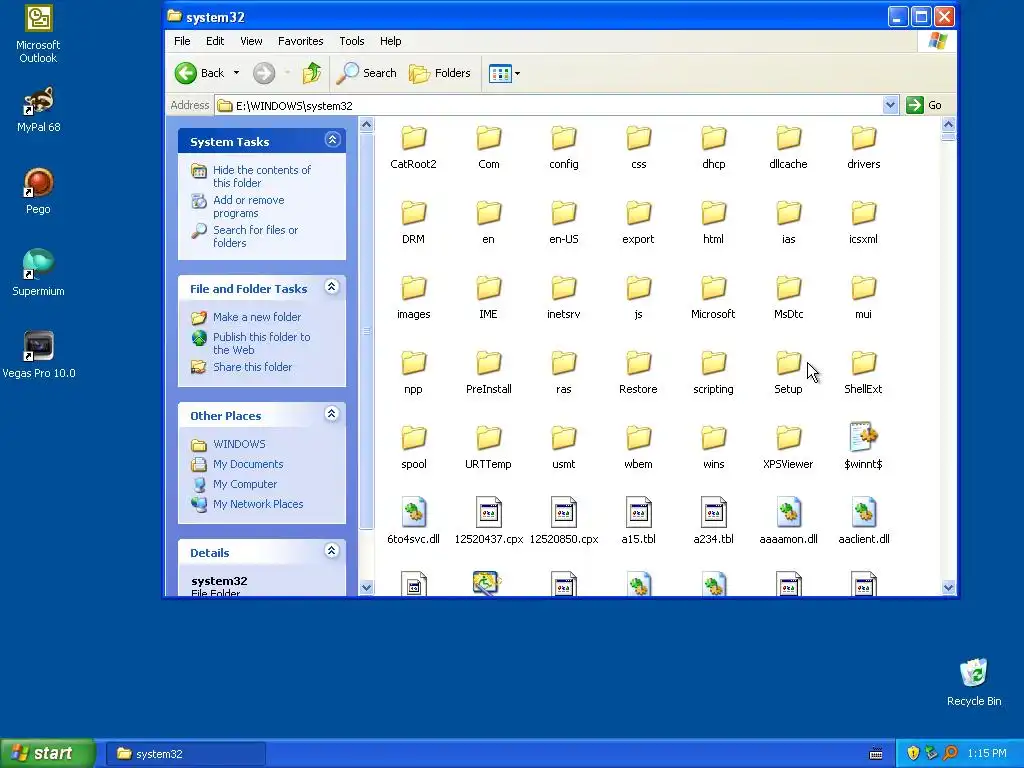Image resolution: width=1024 pixels, height=768 pixels.
Task: Open the File menu
Action: tap(182, 41)
